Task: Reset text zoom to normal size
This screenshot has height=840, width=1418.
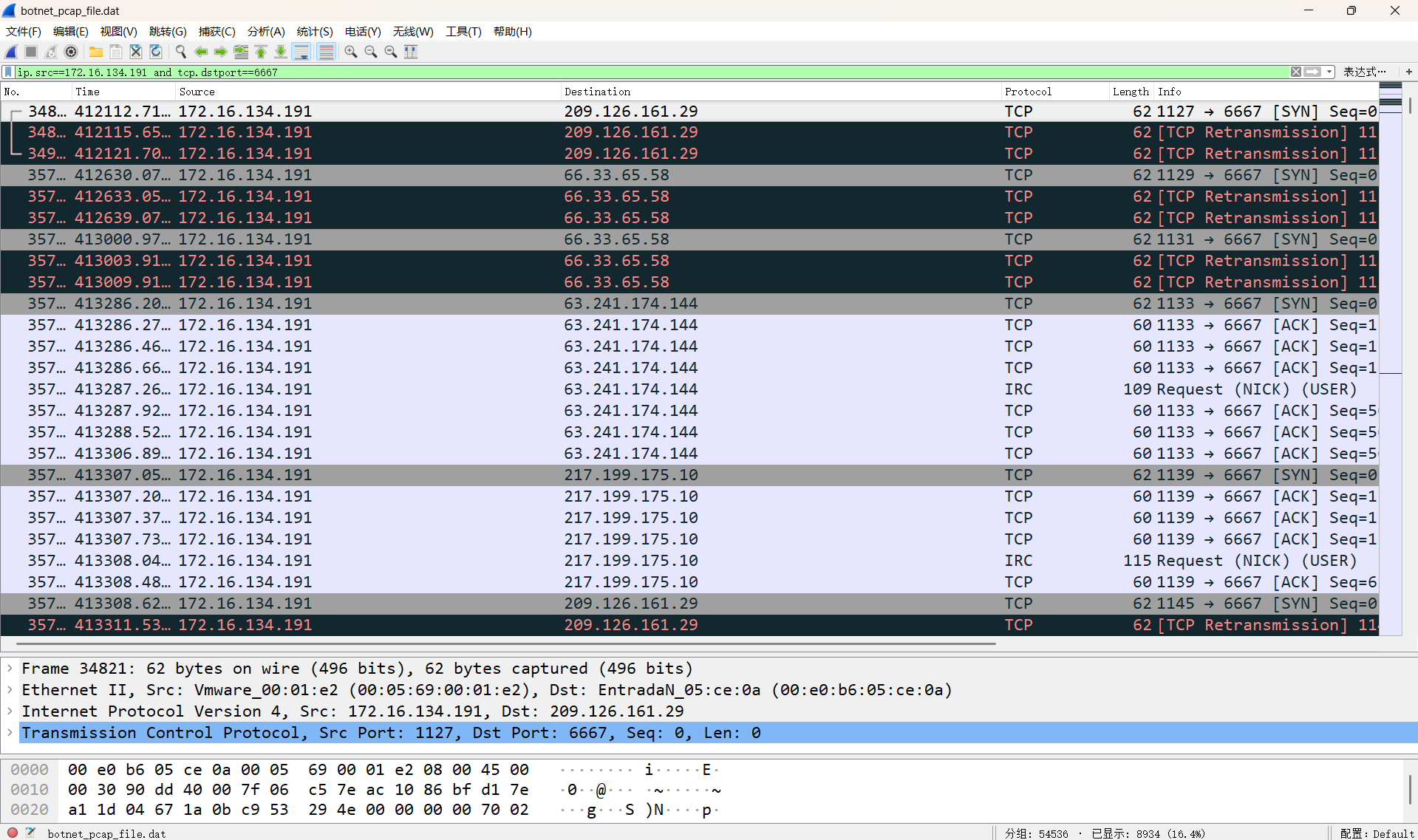Action: (x=391, y=52)
